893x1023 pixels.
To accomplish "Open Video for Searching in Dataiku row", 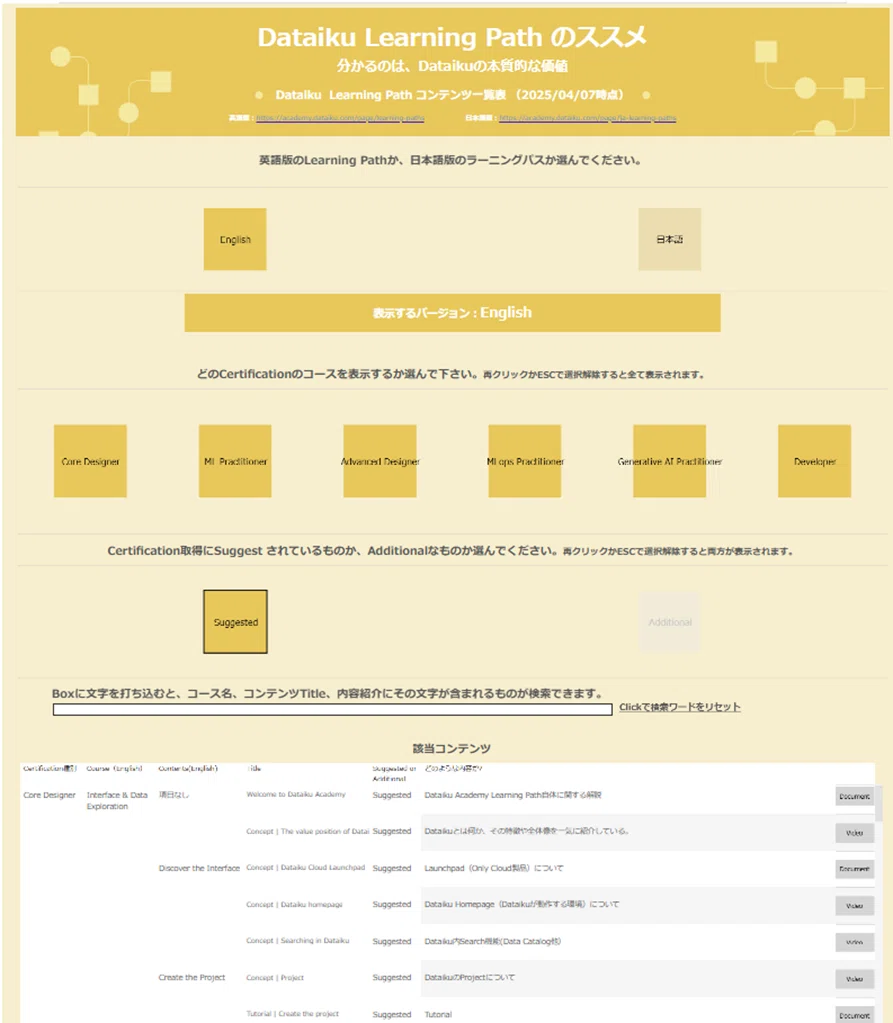I will tap(855, 942).
